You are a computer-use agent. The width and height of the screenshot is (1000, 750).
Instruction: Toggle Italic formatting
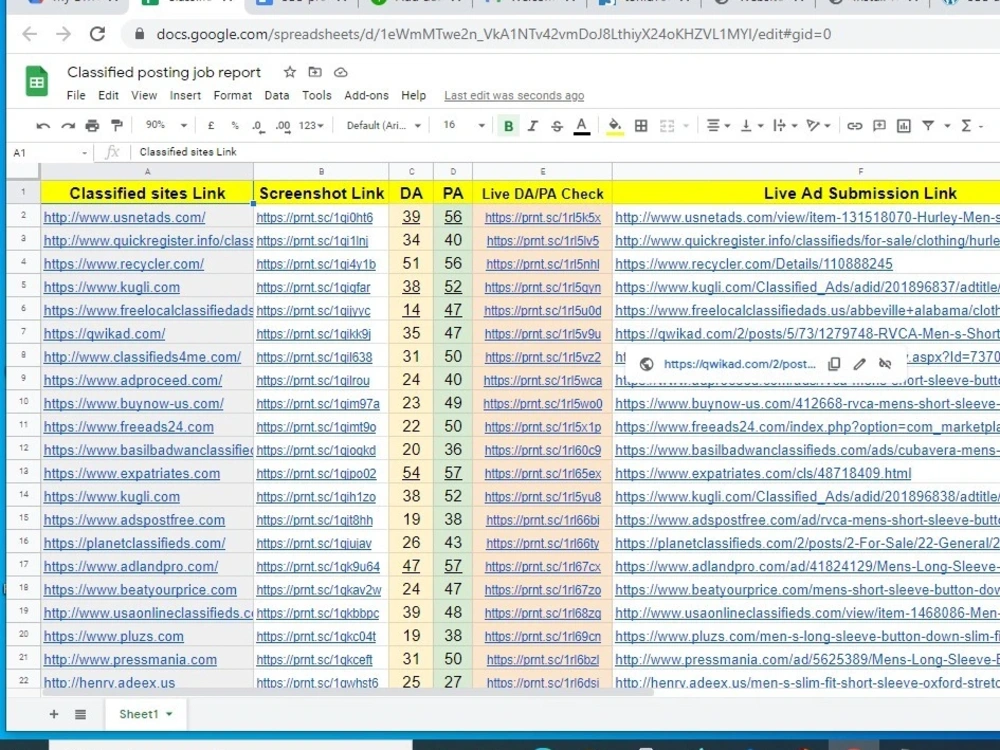tap(533, 126)
